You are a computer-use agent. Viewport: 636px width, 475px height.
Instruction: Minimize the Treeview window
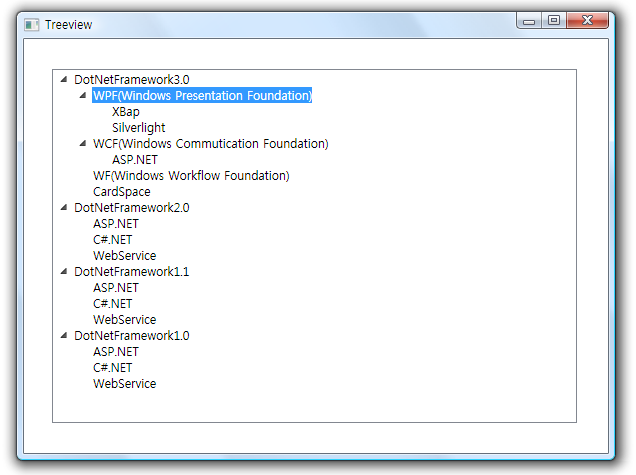(529, 21)
